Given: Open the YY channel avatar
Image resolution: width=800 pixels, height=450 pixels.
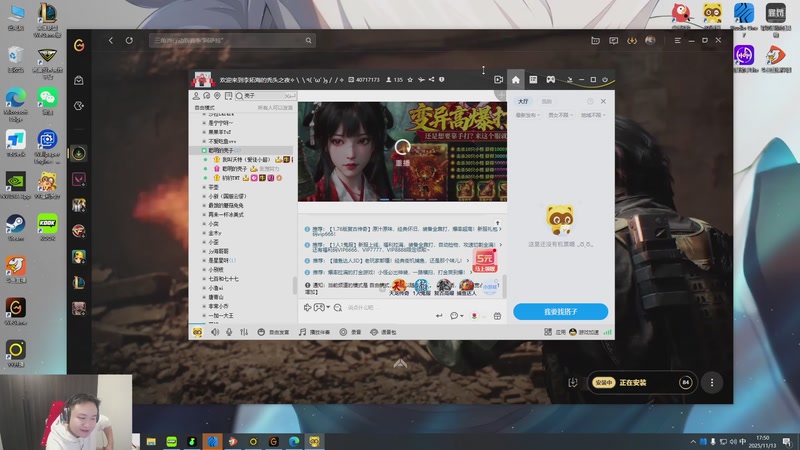Looking at the screenshot, I should [203, 80].
